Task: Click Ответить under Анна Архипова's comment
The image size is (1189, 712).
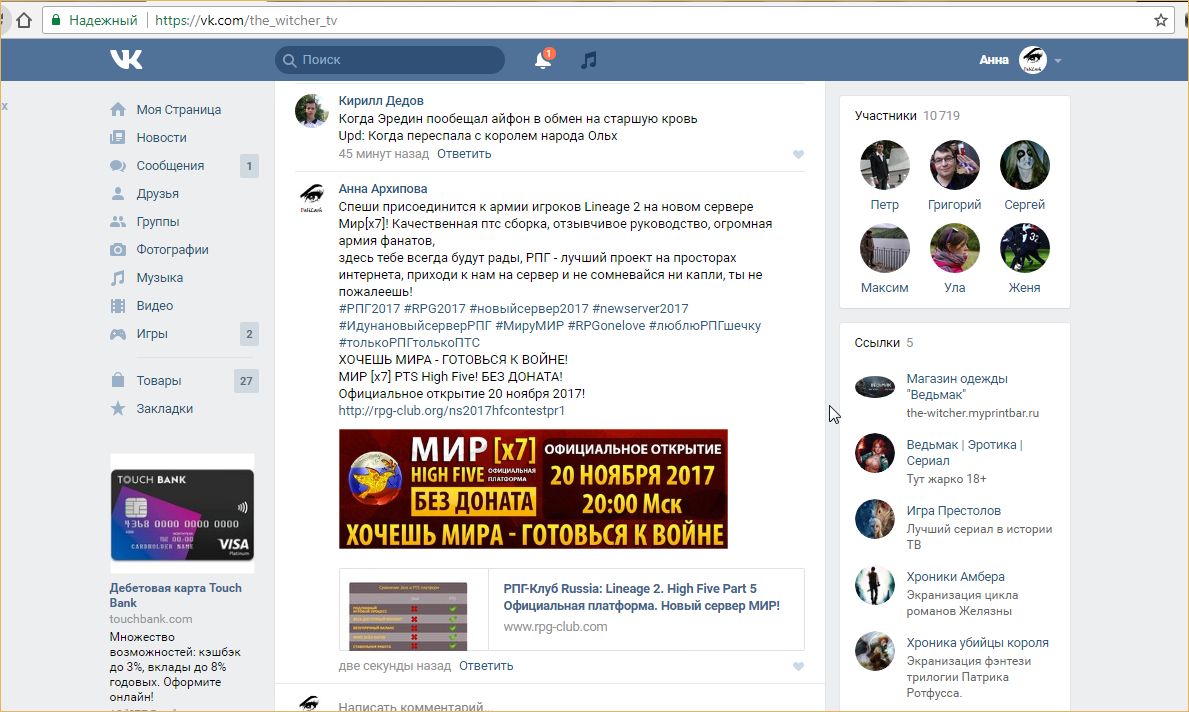Action: 486,666
